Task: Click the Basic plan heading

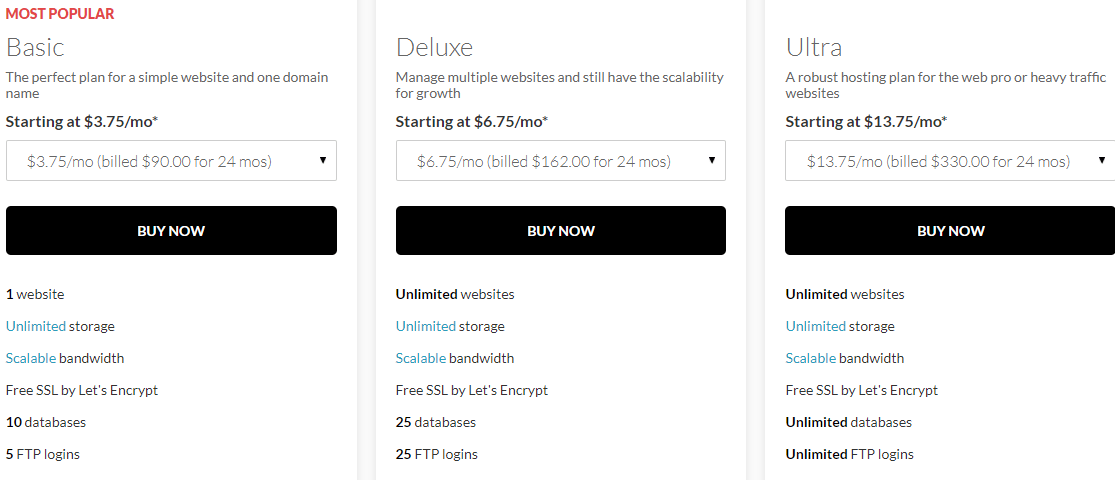Action: tap(35, 47)
